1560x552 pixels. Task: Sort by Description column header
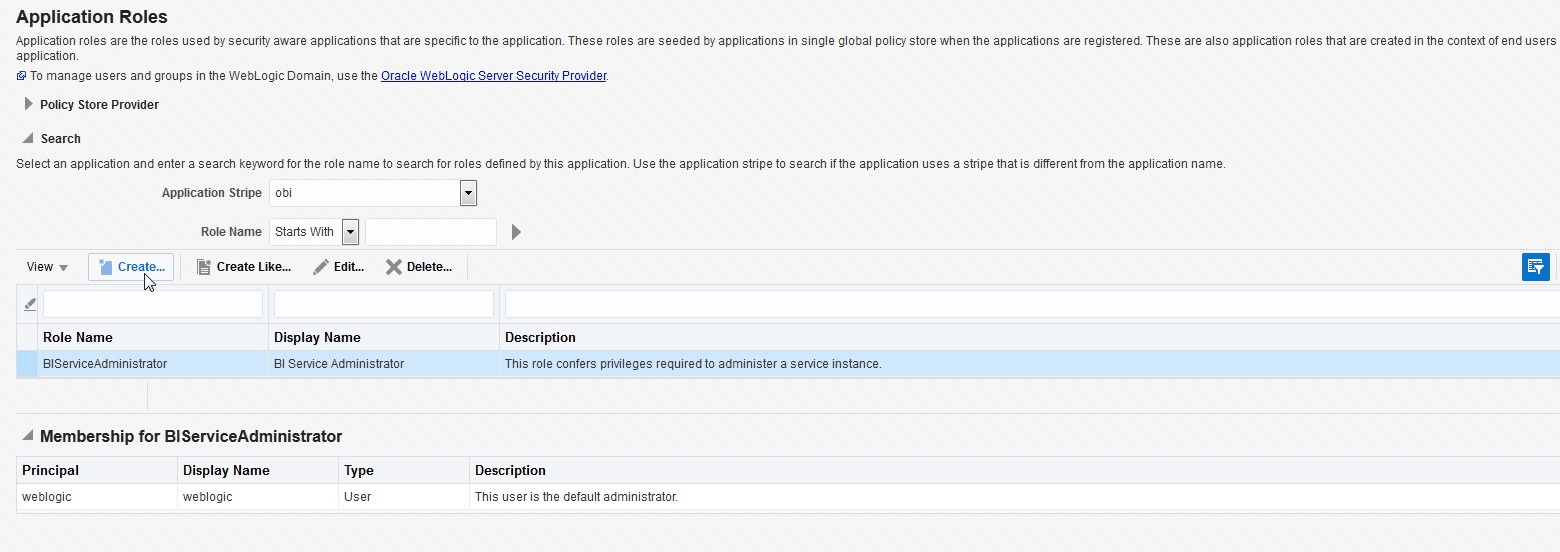pyautogui.click(x=540, y=337)
